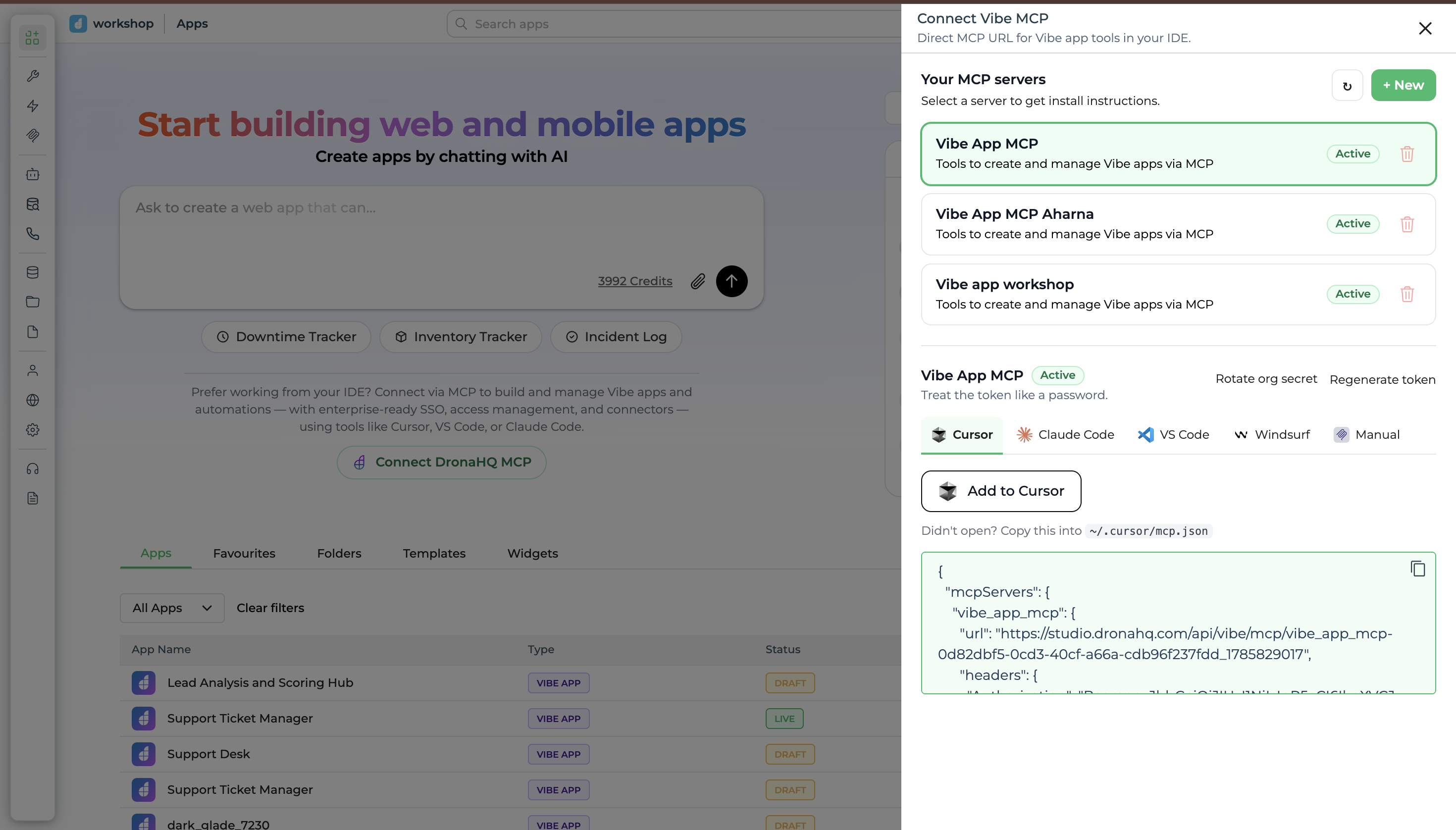Screen dimensions: 1456x830
Task: Select the Vibe app workshop server card
Action: point(1178,294)
